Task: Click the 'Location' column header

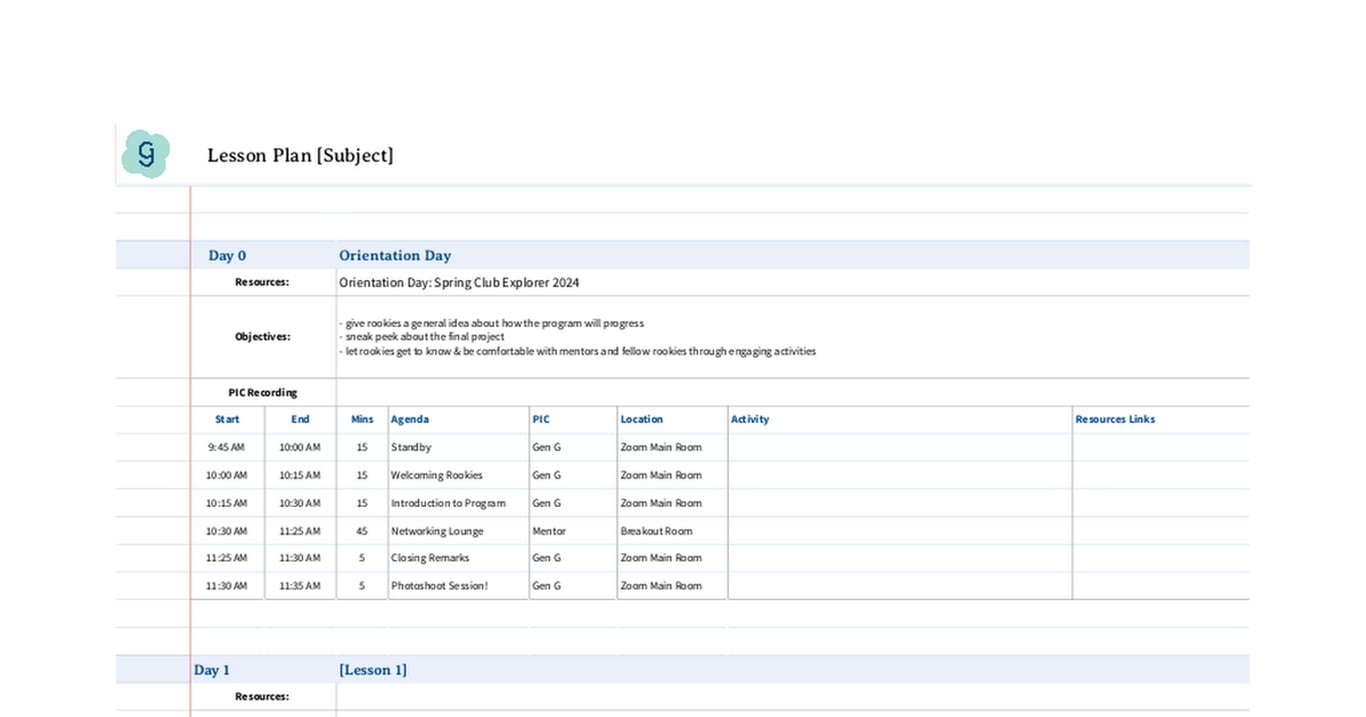Action: (642, 419)
